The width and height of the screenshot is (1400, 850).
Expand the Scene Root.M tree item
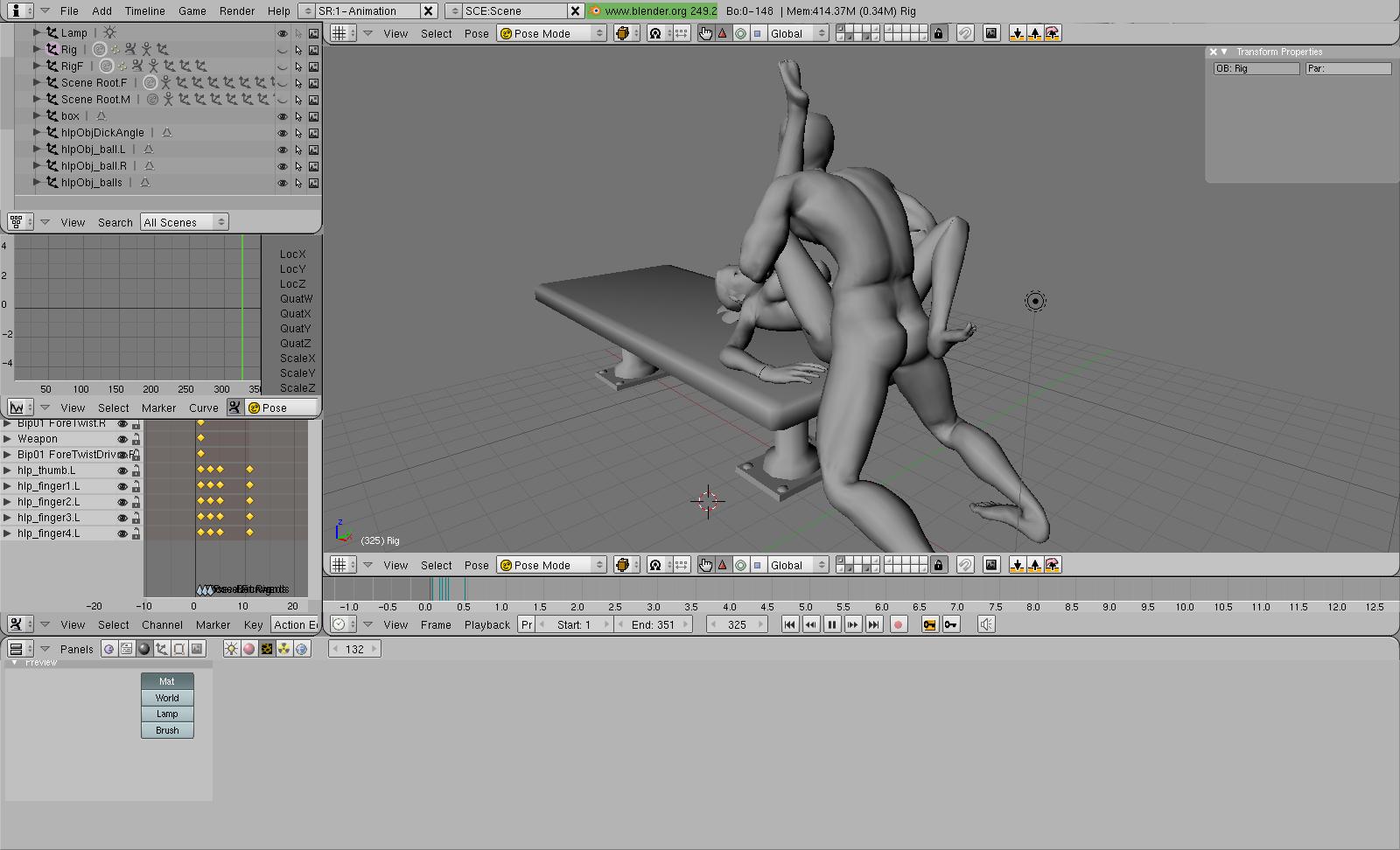coord(38,99)
